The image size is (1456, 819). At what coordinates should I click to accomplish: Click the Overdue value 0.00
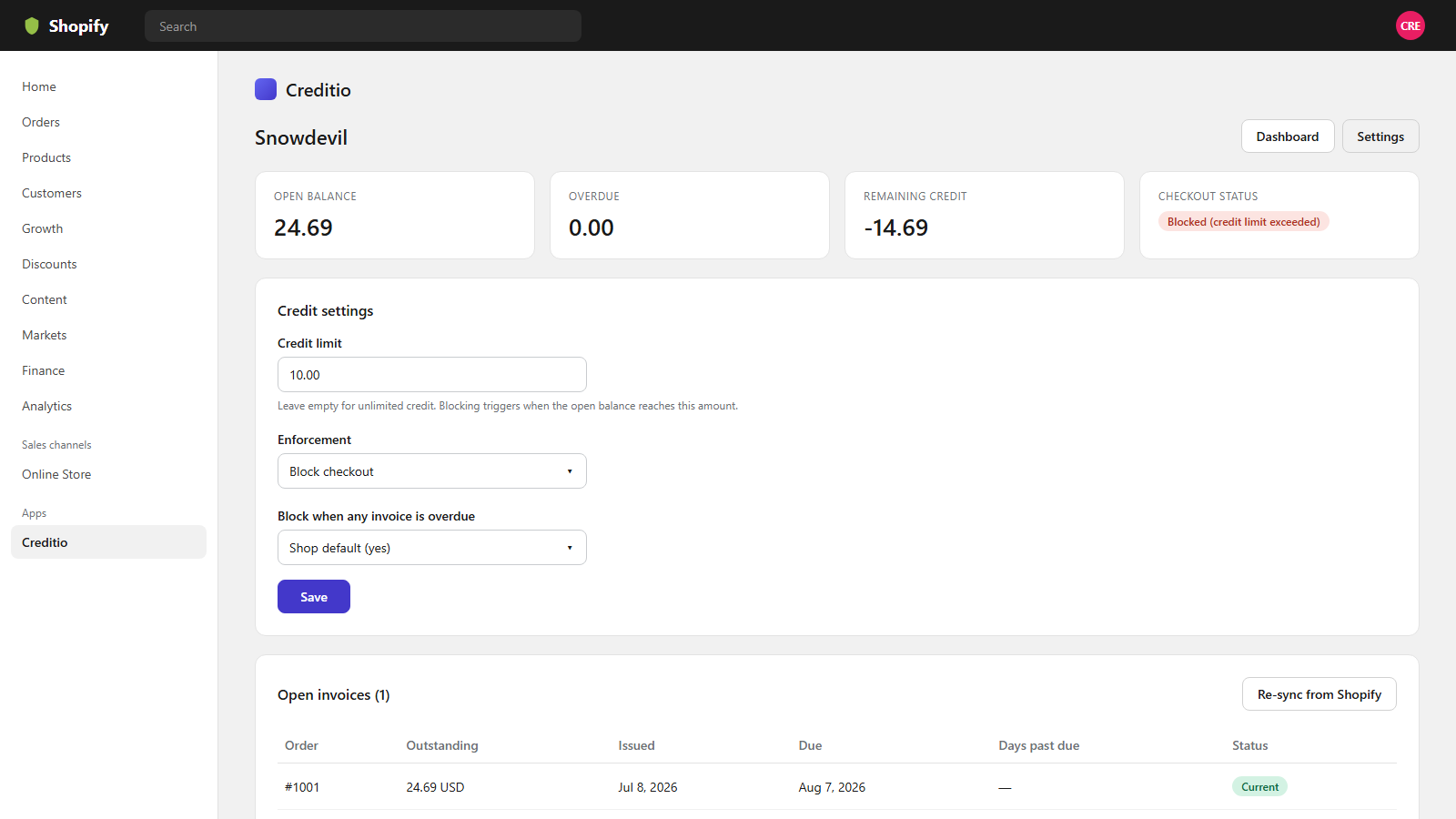(591, 227)
